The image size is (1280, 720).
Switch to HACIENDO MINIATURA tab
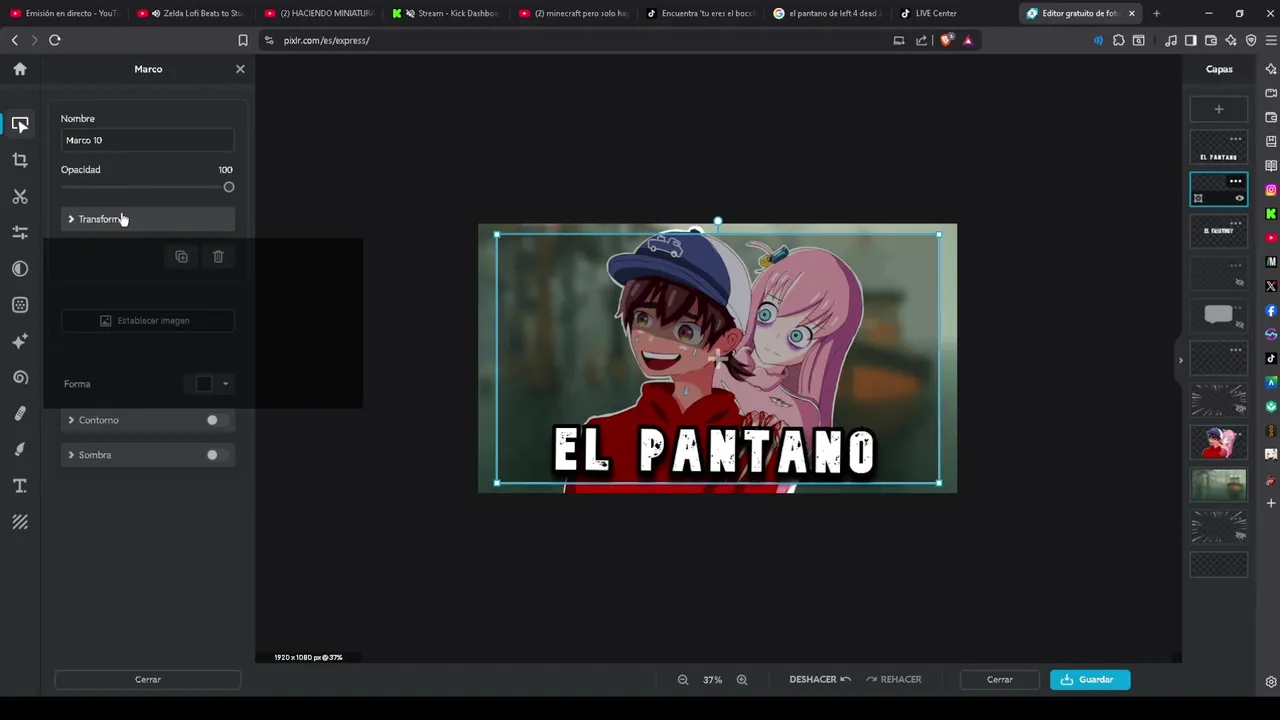pos(320,13)
